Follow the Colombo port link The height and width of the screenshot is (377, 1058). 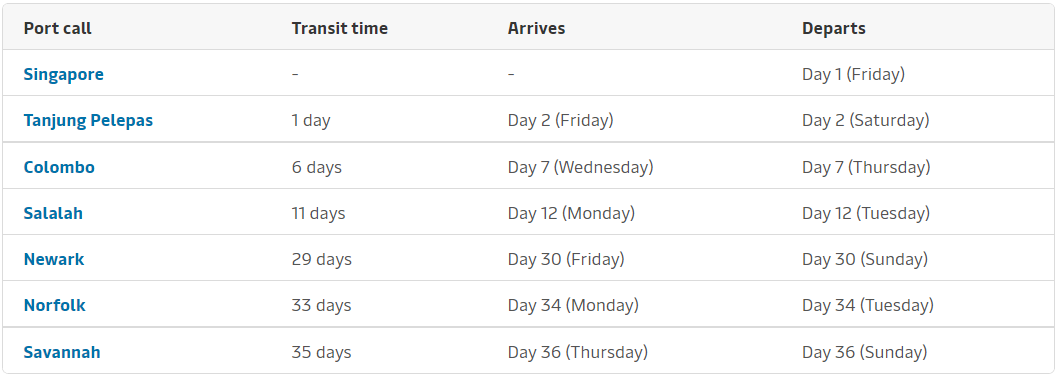point(59,167)
